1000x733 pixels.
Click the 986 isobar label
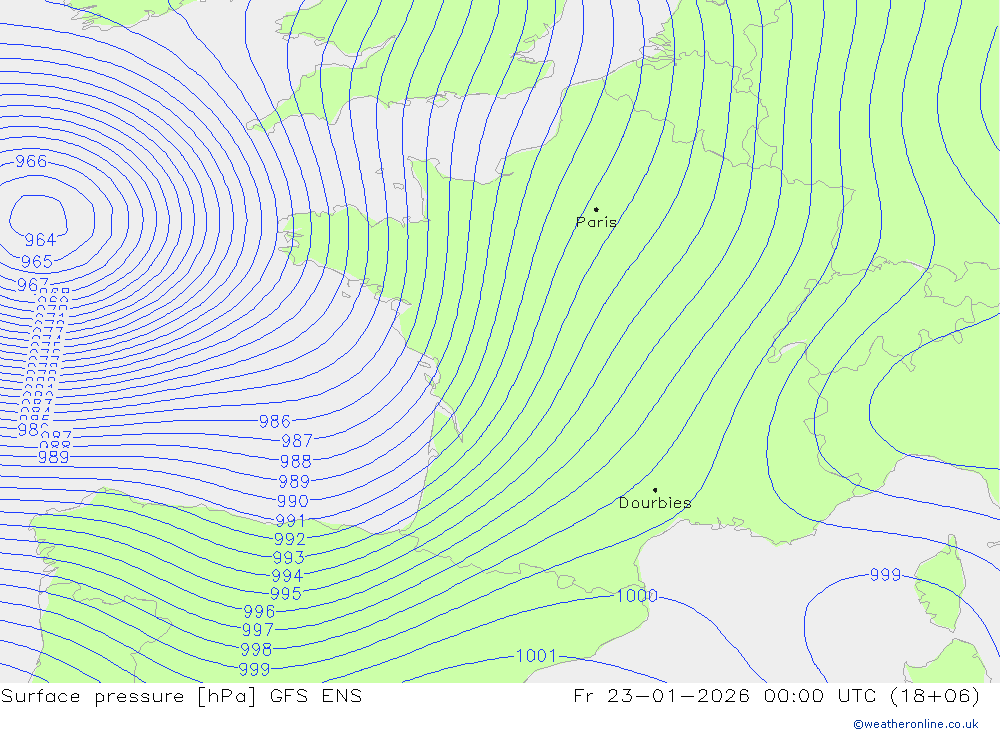click(x=275, y=421)
